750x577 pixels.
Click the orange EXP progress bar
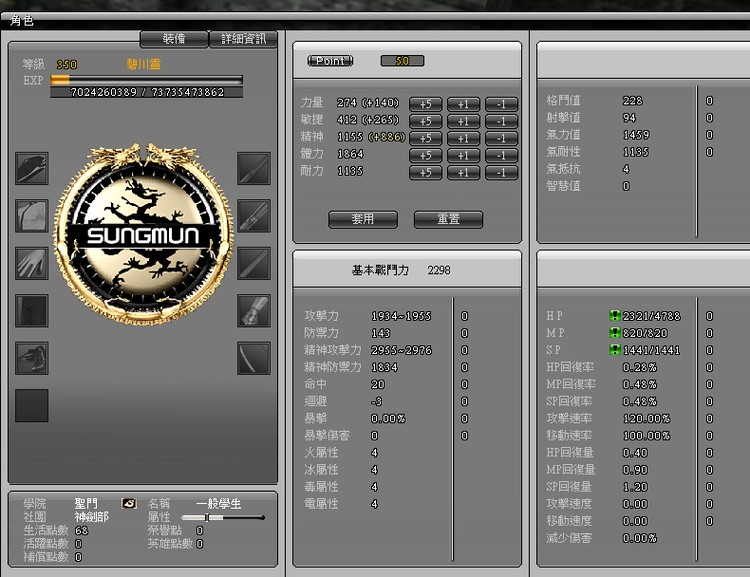point(146,80)
